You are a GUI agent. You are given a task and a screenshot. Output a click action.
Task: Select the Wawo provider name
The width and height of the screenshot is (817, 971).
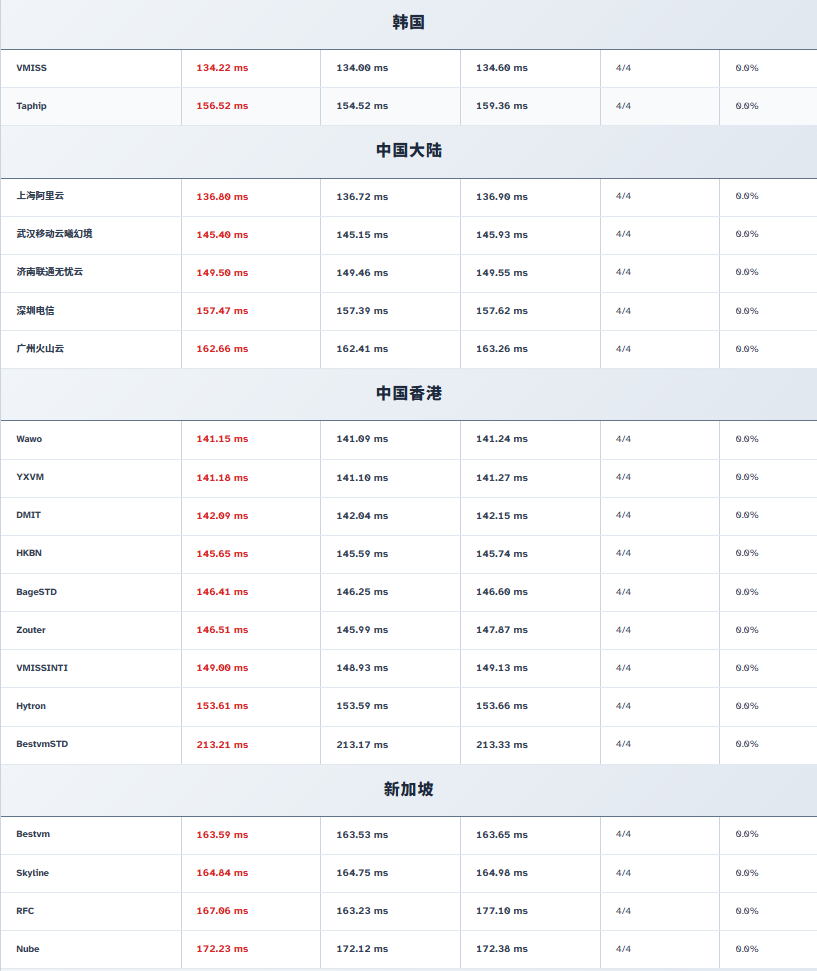coord(29,439)
